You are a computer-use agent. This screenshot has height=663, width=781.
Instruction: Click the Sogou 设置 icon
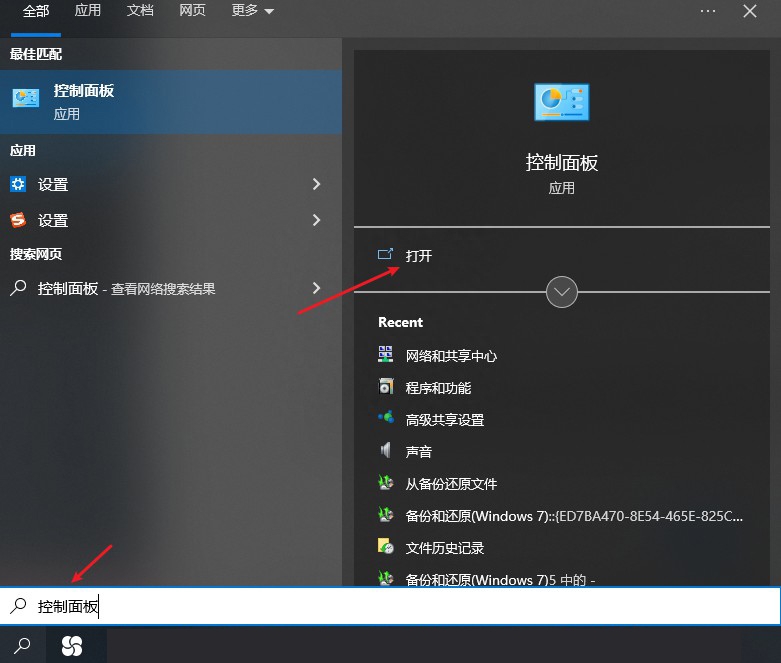[18, 220]
